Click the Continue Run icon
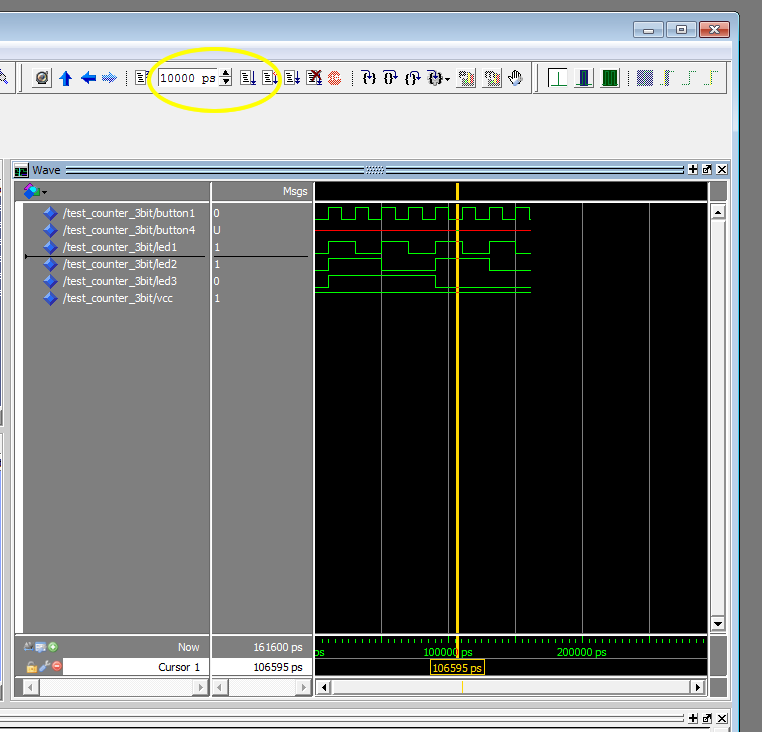762x732 pixels. 270,78
